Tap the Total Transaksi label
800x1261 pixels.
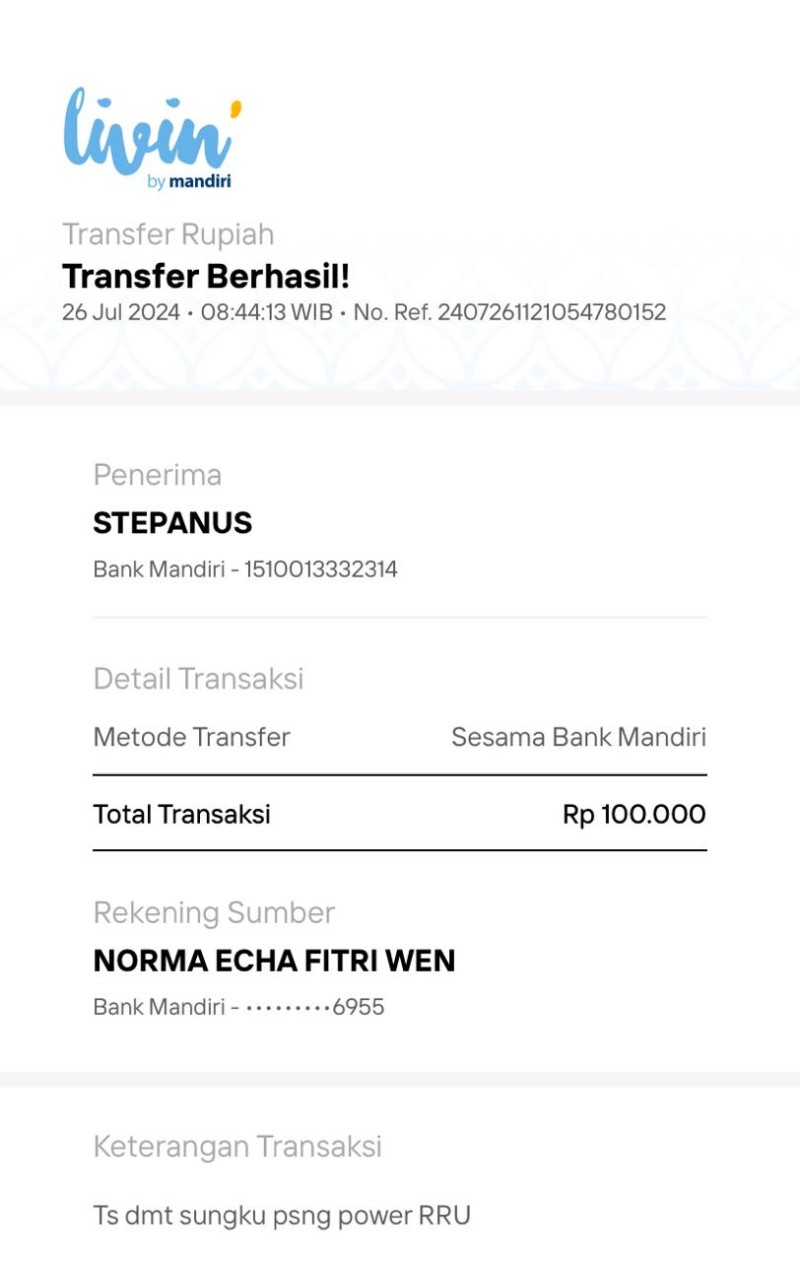[182, 814]
